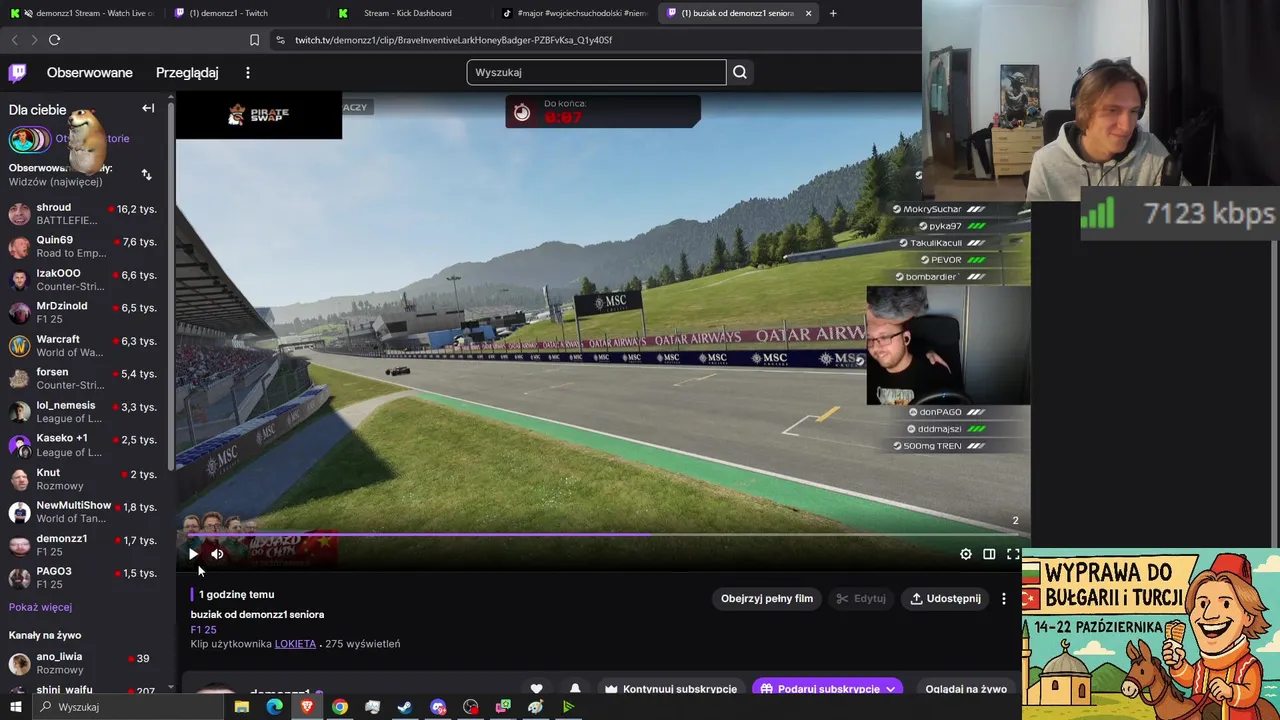1280x720 pixels.
Task: Toggle the notification bell for channel
Action: tap(575, 689)
